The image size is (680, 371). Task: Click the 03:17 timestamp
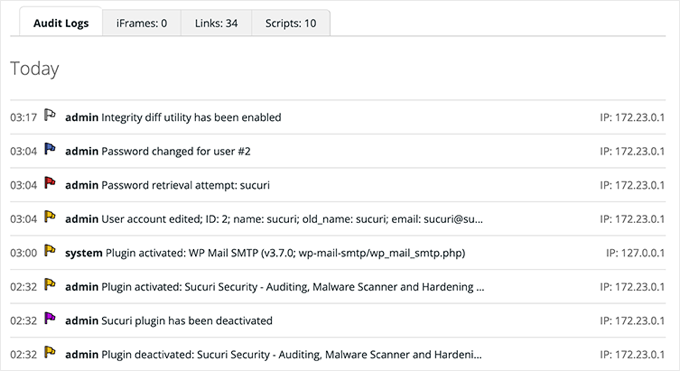(23, 118)
